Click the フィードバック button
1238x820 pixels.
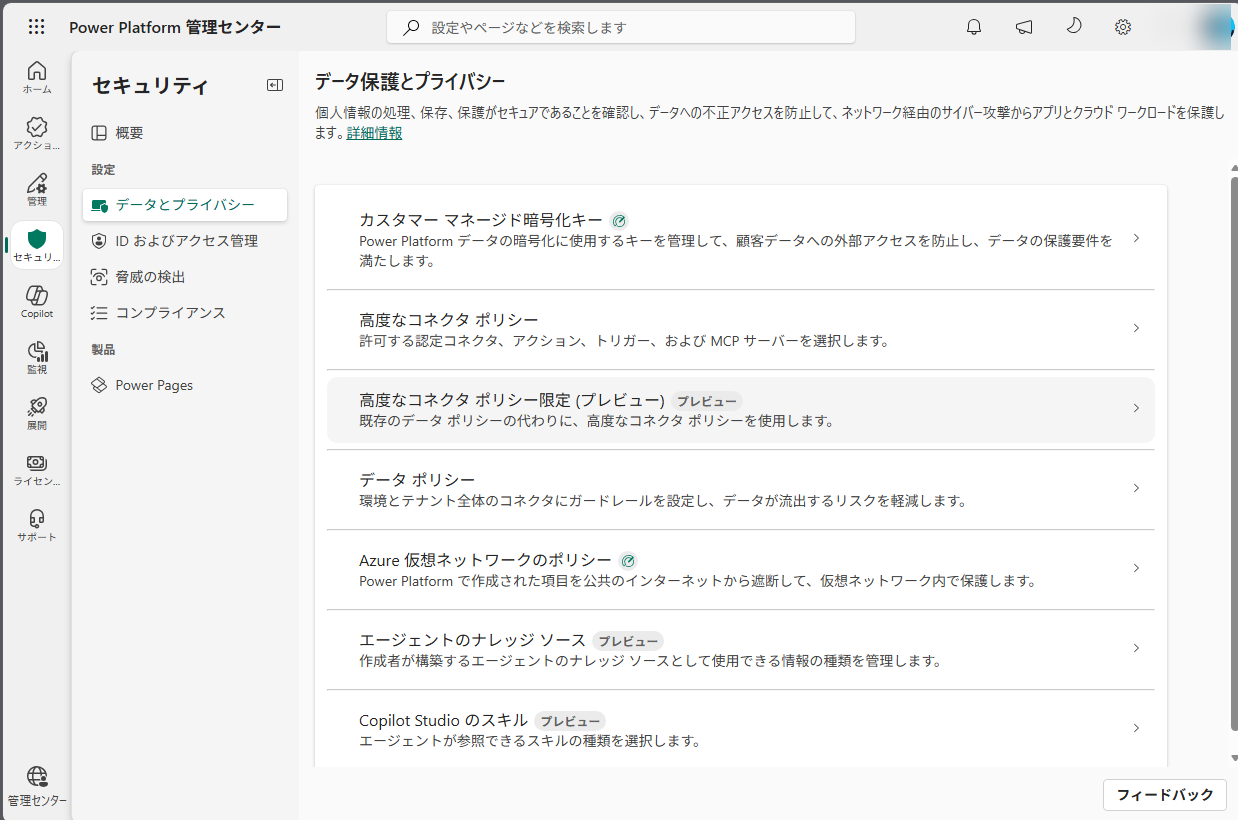[1164, 795]
